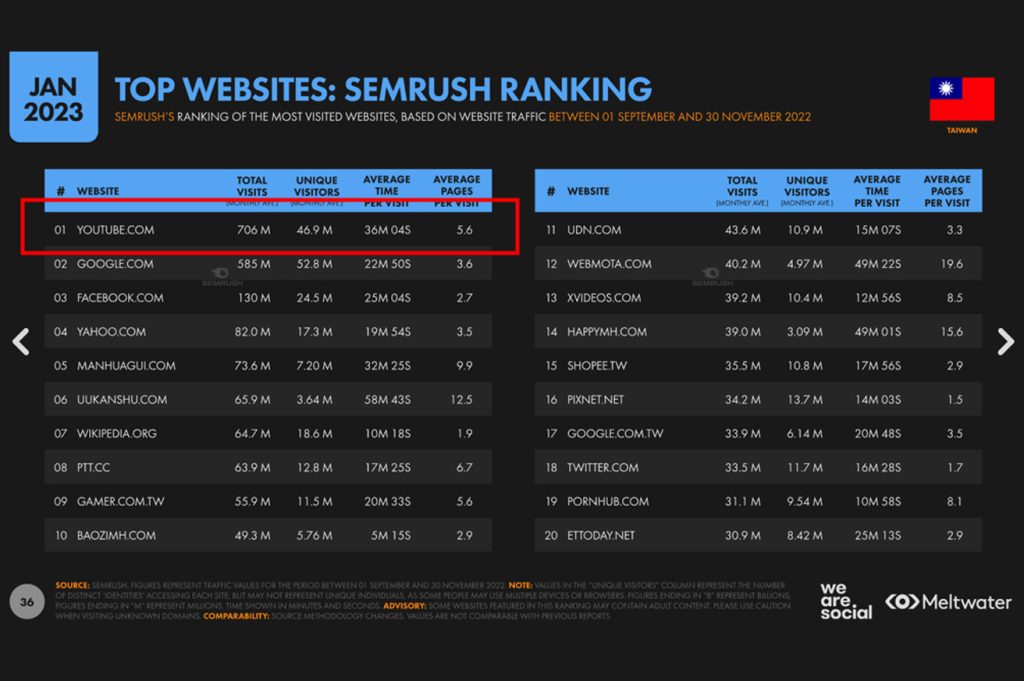Select BAOZIMH.COM in the ranking
The width and height of the screenshot is (1024, 681).
[116, 535]
